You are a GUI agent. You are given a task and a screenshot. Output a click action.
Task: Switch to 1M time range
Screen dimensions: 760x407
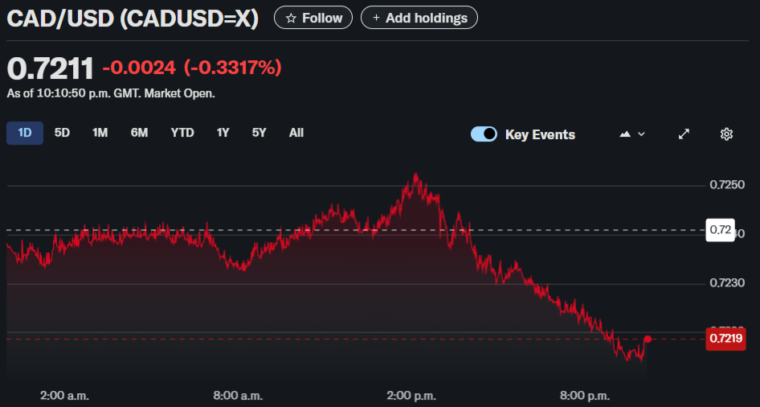click(100, 133)
